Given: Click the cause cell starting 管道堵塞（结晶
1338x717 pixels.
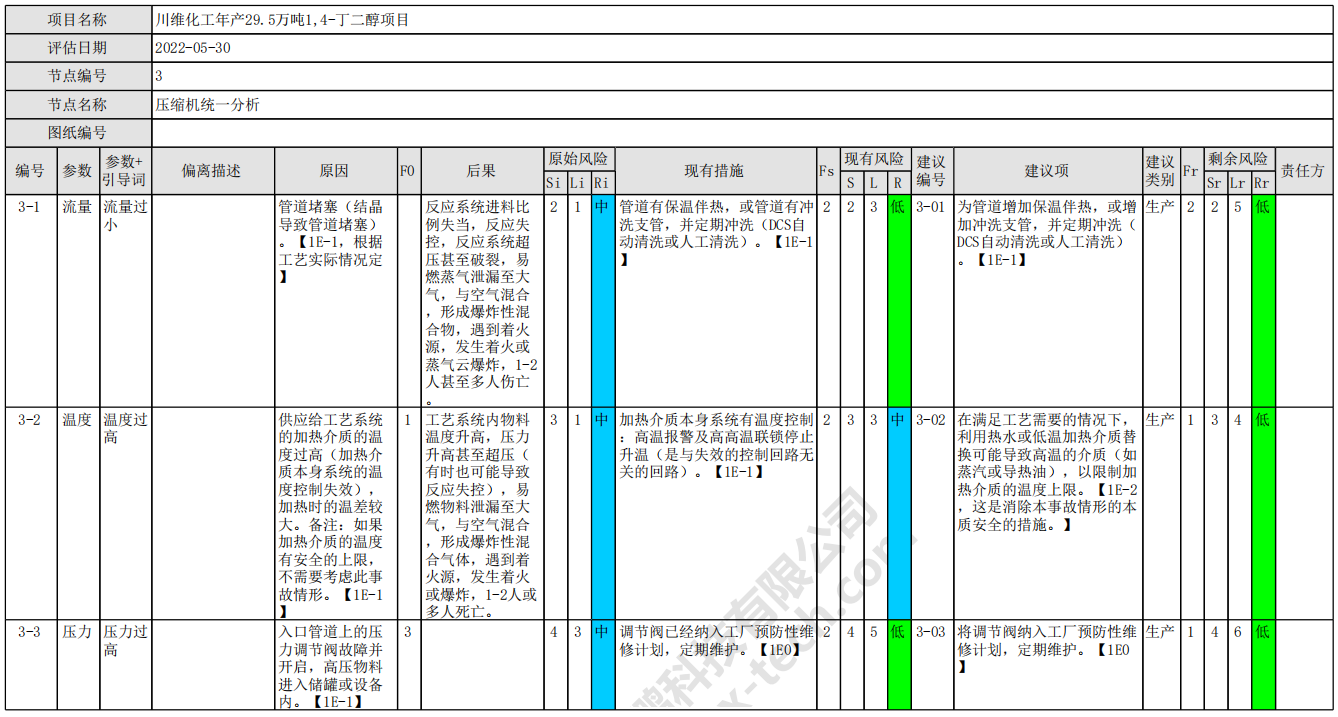Looking at the screenshot, I should click(335, 301).
